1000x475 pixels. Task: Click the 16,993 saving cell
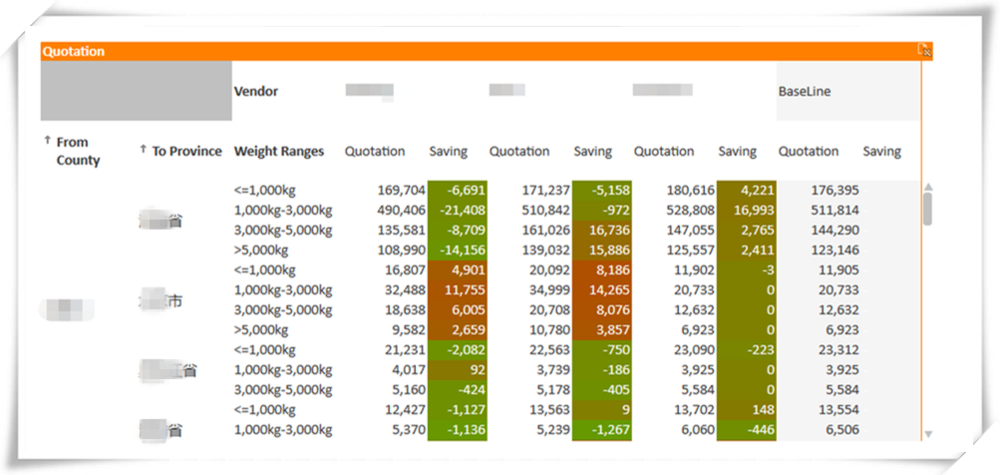click(x=745, y=210)
